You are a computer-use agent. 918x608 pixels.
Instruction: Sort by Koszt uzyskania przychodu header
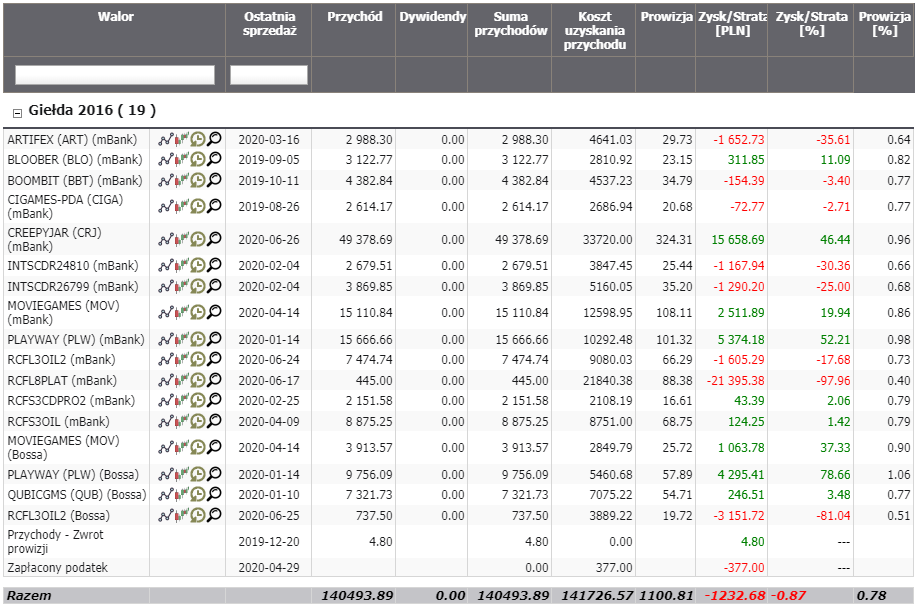595,30
